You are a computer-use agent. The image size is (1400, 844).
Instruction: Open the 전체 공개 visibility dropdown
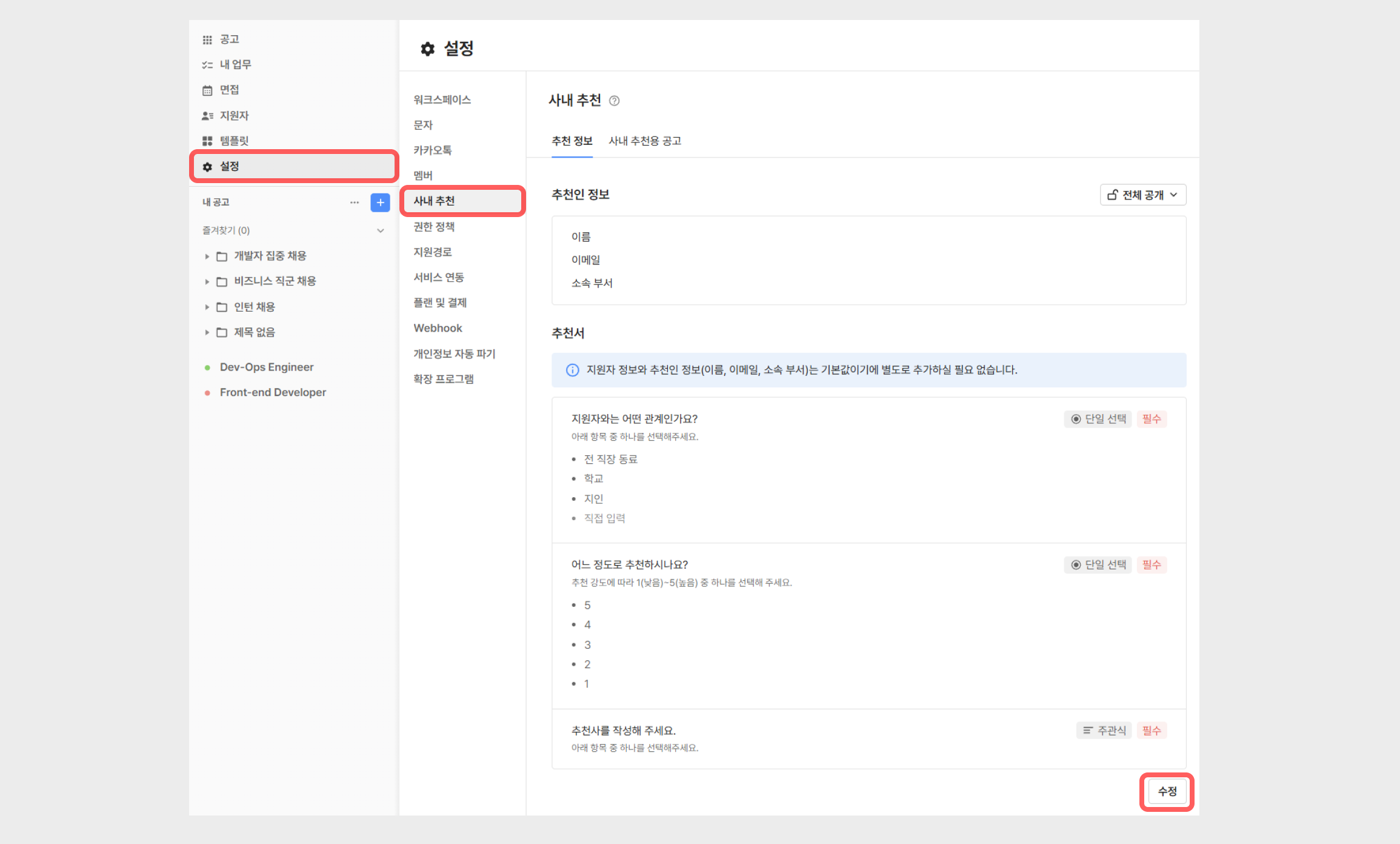coord(1142,195)
